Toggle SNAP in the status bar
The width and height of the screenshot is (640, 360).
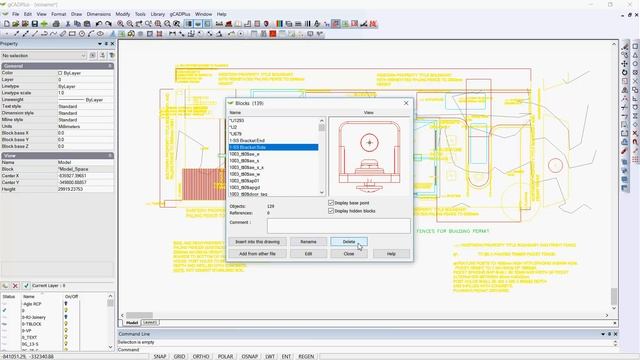(160, 356)
